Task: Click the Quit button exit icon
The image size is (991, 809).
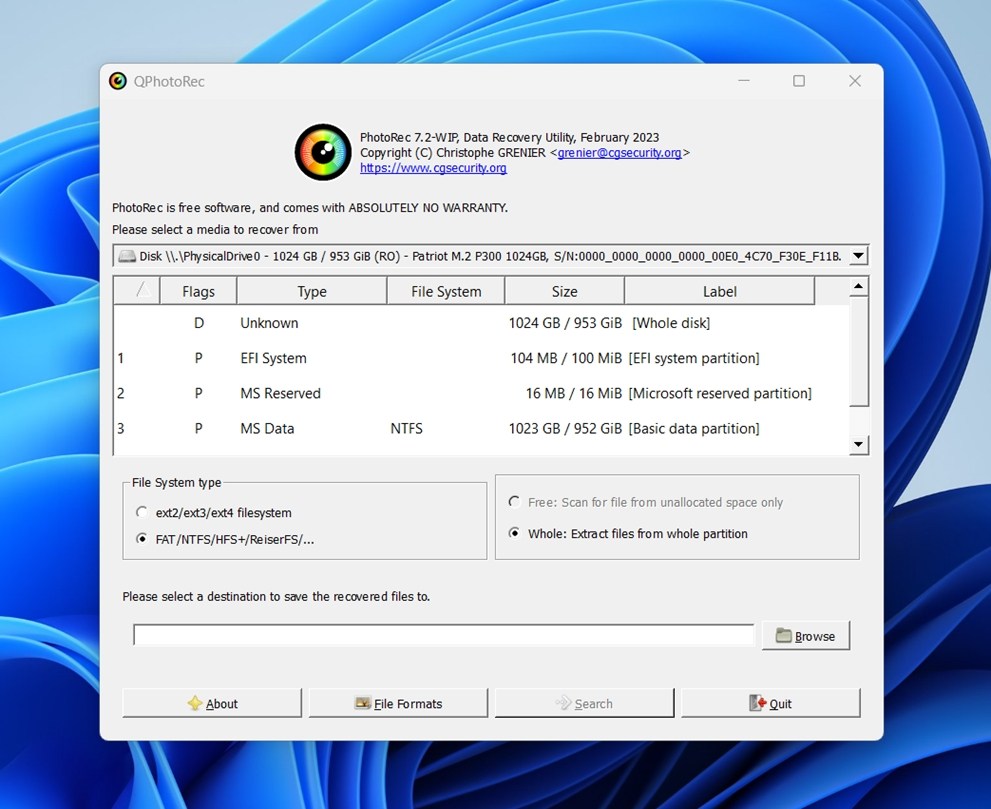Action: pos(758,703)
